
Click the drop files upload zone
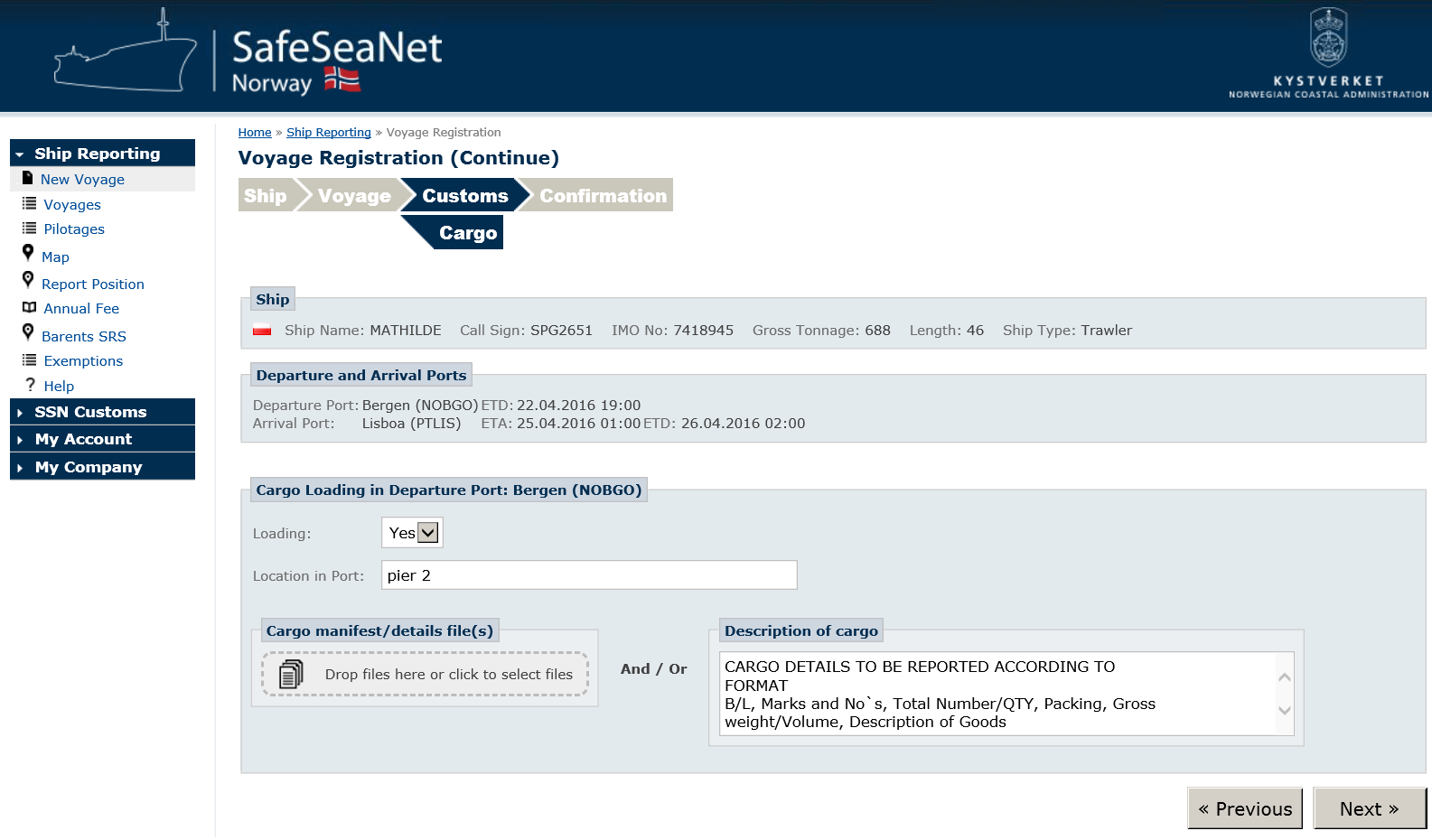click(425, 674)
